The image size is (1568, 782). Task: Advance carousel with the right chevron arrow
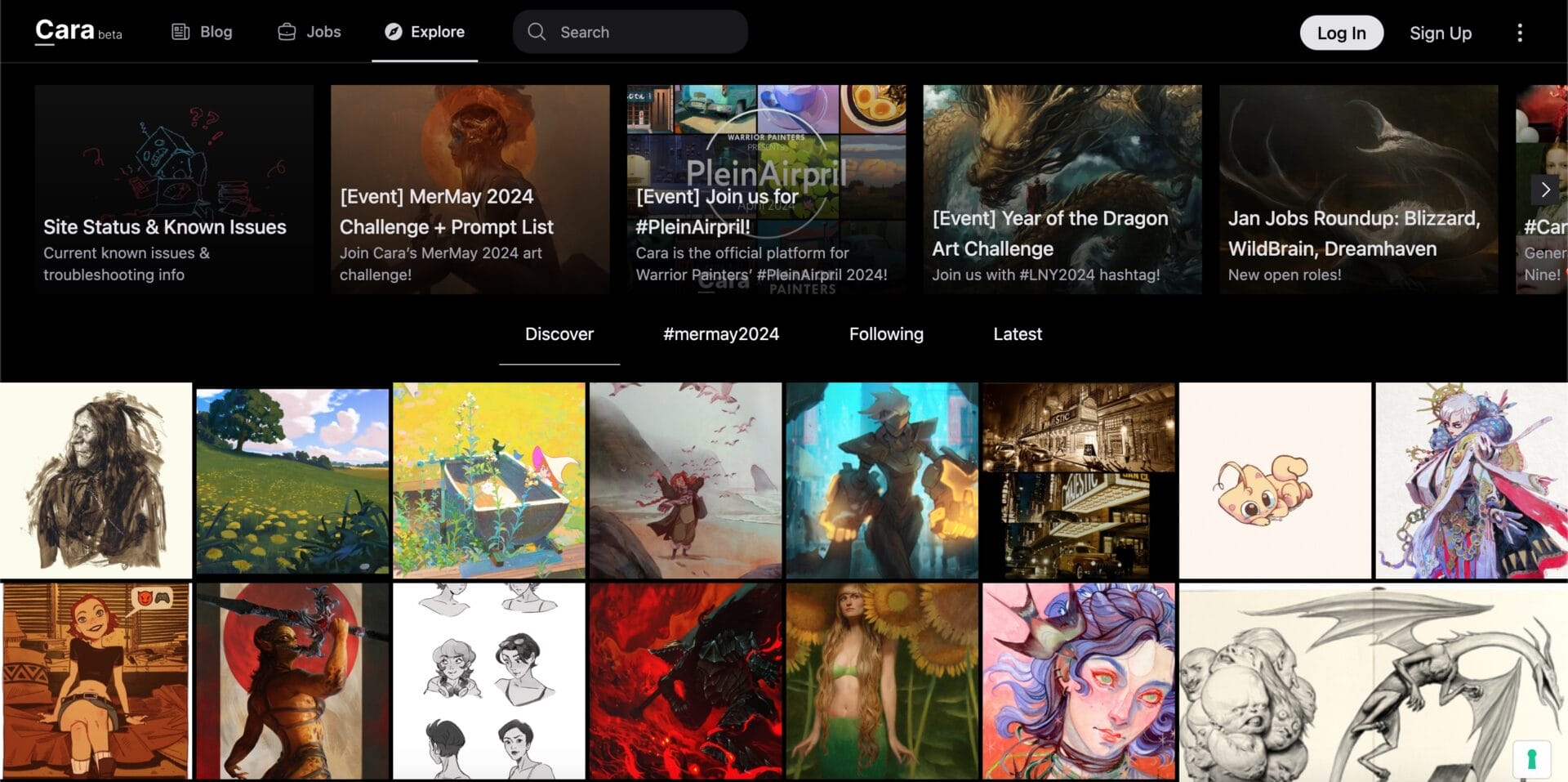1544,190
